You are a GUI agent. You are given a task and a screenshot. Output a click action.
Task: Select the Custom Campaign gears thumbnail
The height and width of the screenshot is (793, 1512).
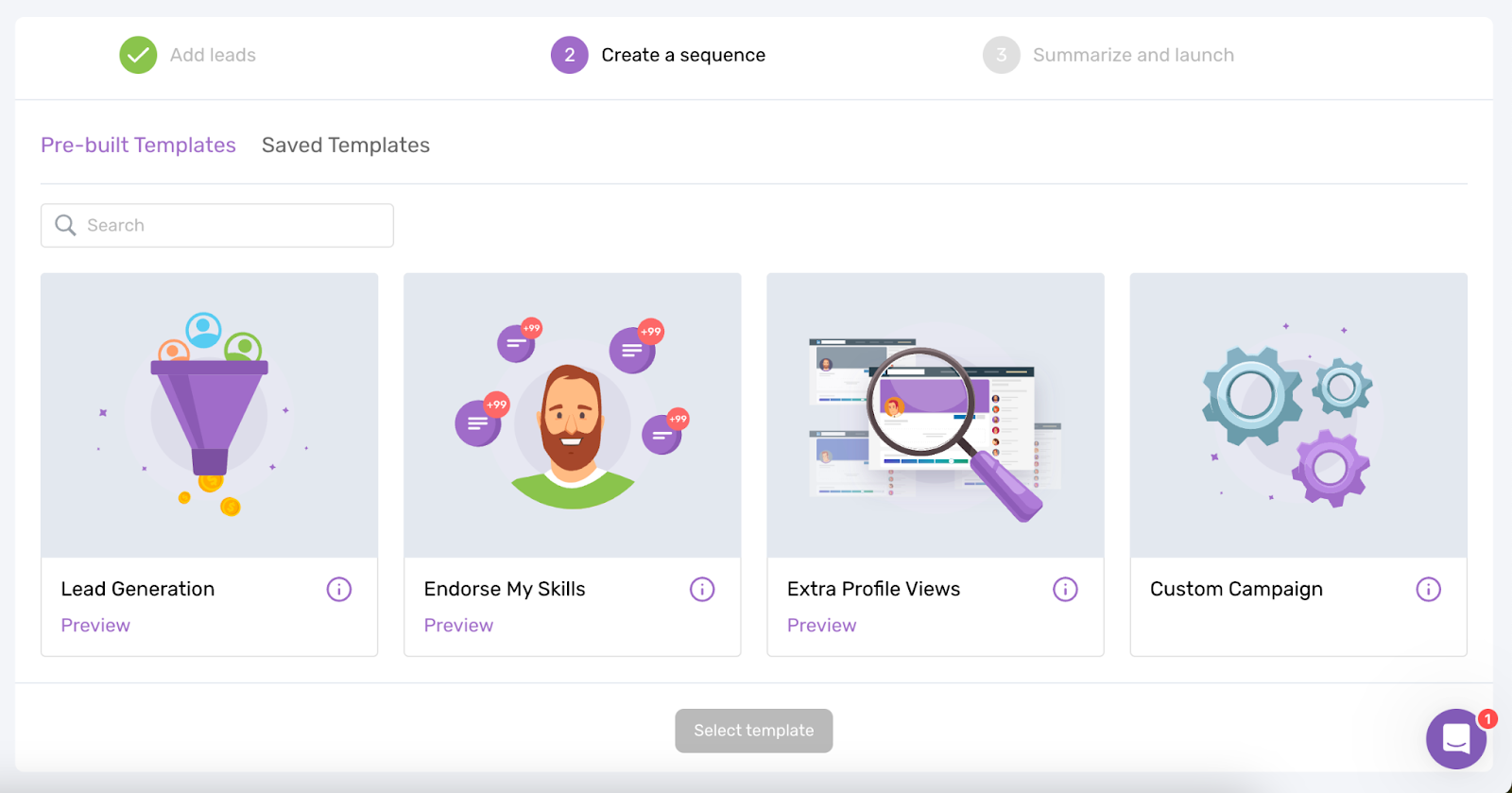click(1298, 416)
